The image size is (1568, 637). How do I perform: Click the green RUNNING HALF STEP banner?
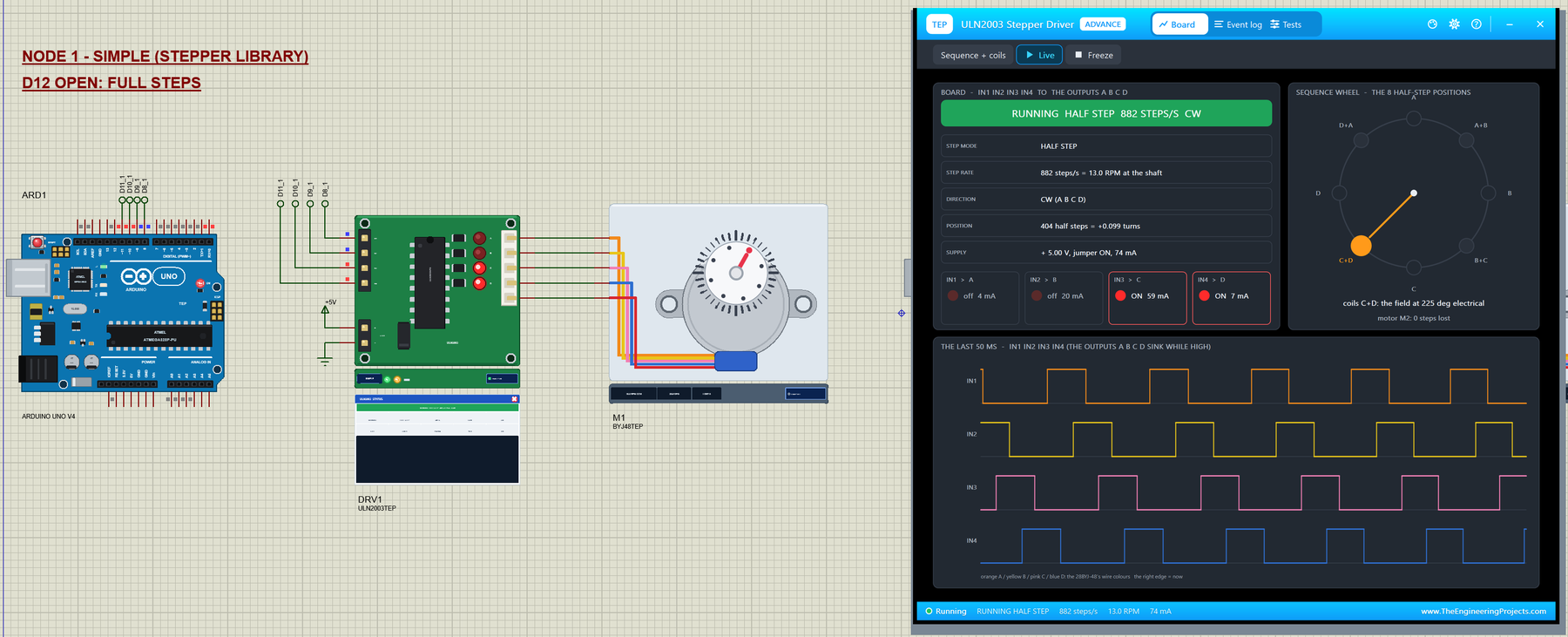point(1106,113)
